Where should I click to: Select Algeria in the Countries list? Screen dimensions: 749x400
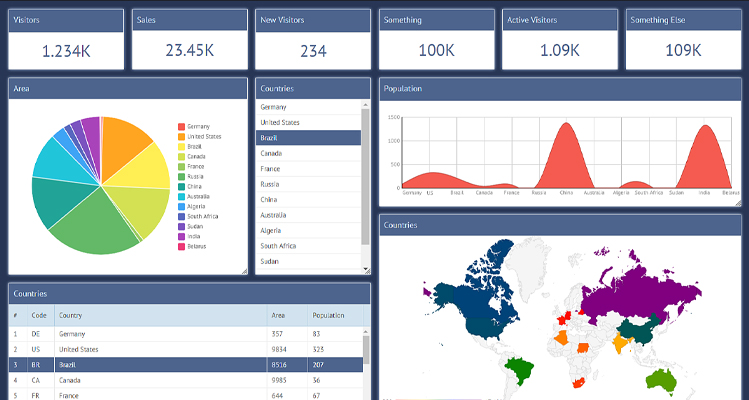point(308,230)
